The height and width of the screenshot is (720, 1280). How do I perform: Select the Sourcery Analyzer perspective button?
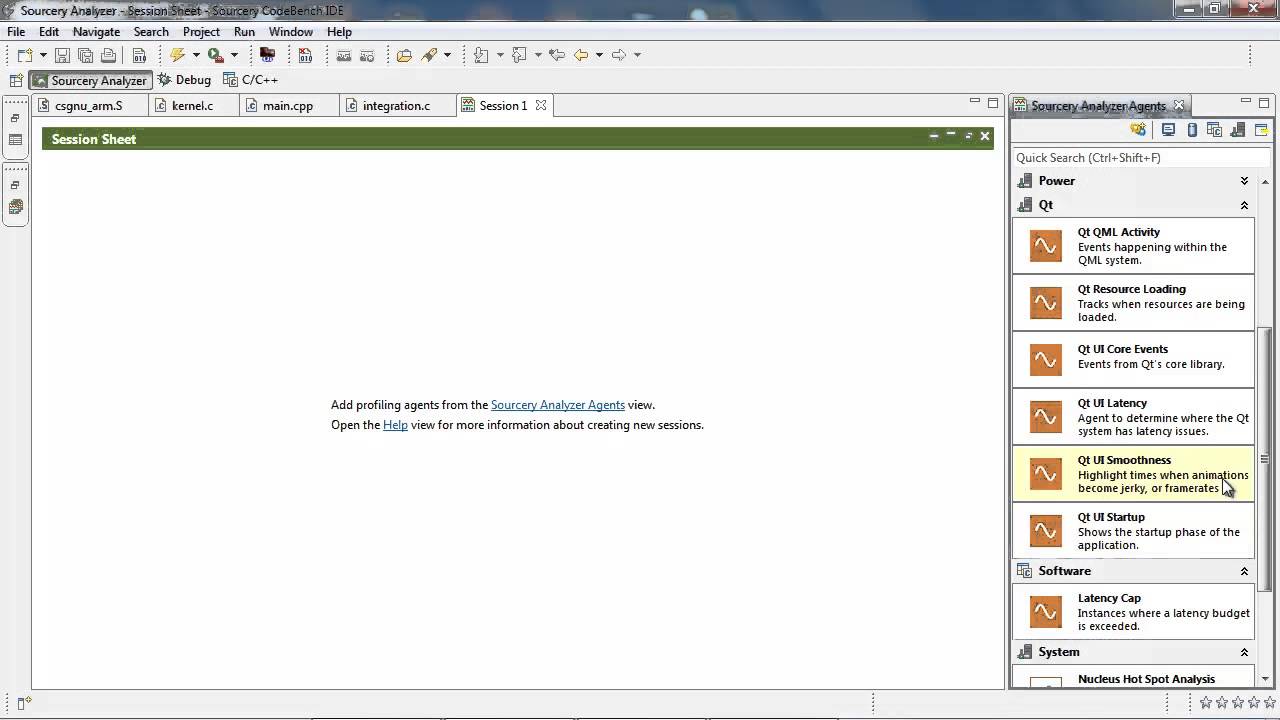click(90, 80)
